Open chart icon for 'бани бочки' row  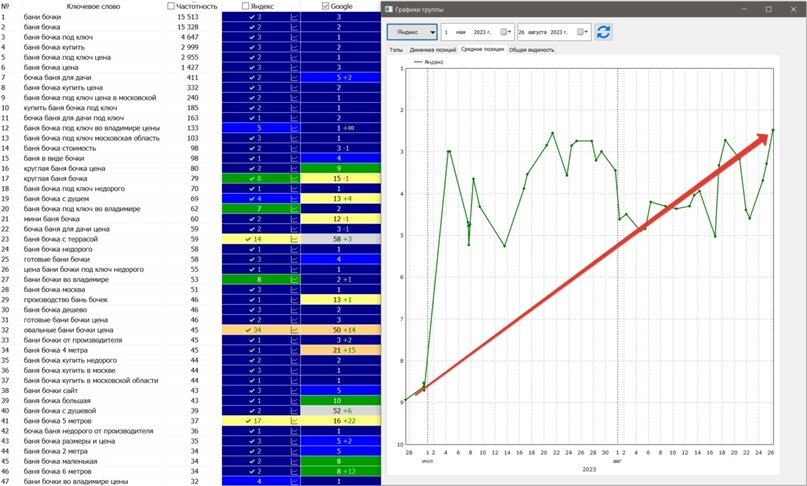click(x=295, y=17)
